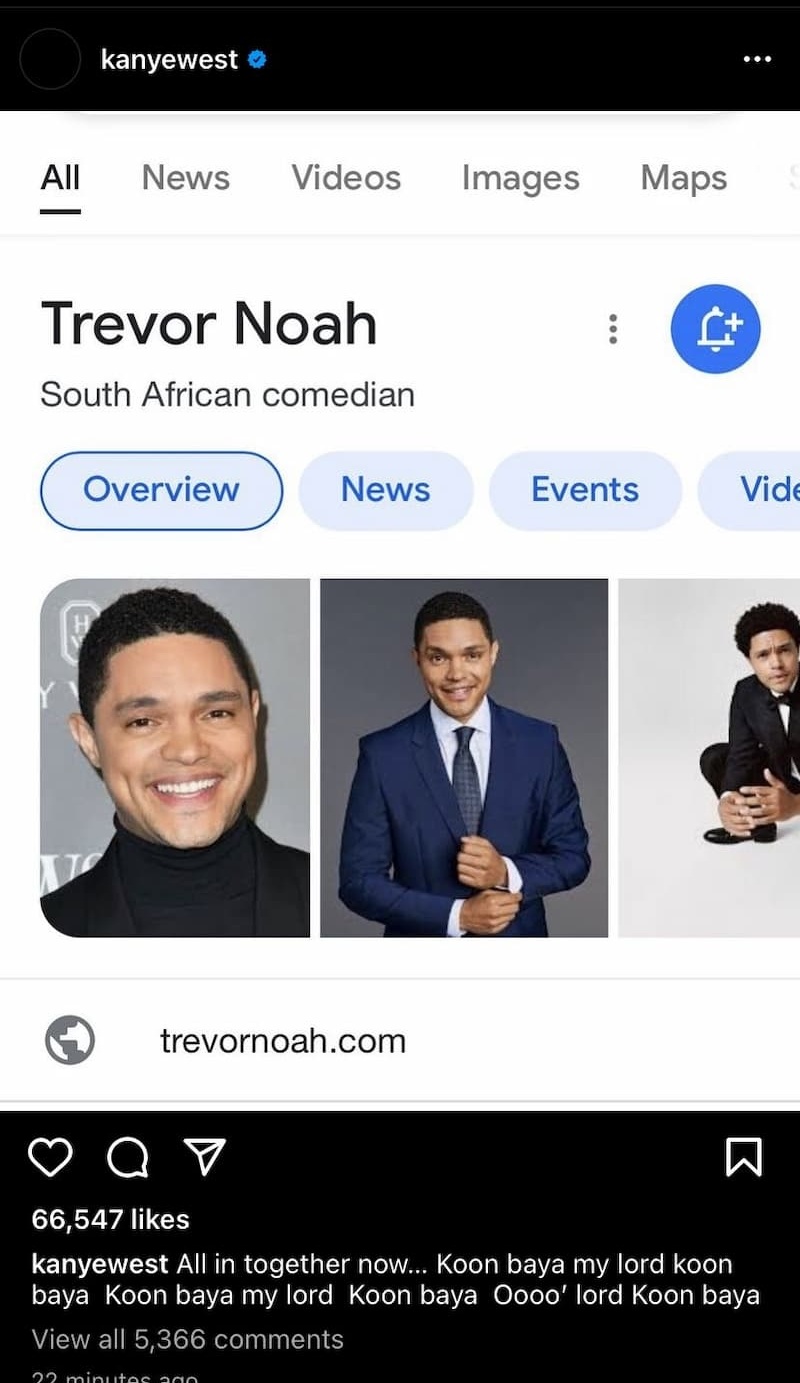The width and height of the screenshot is (800, 1383).
Task: Switch to the News search tab
Action: (185, 178)
